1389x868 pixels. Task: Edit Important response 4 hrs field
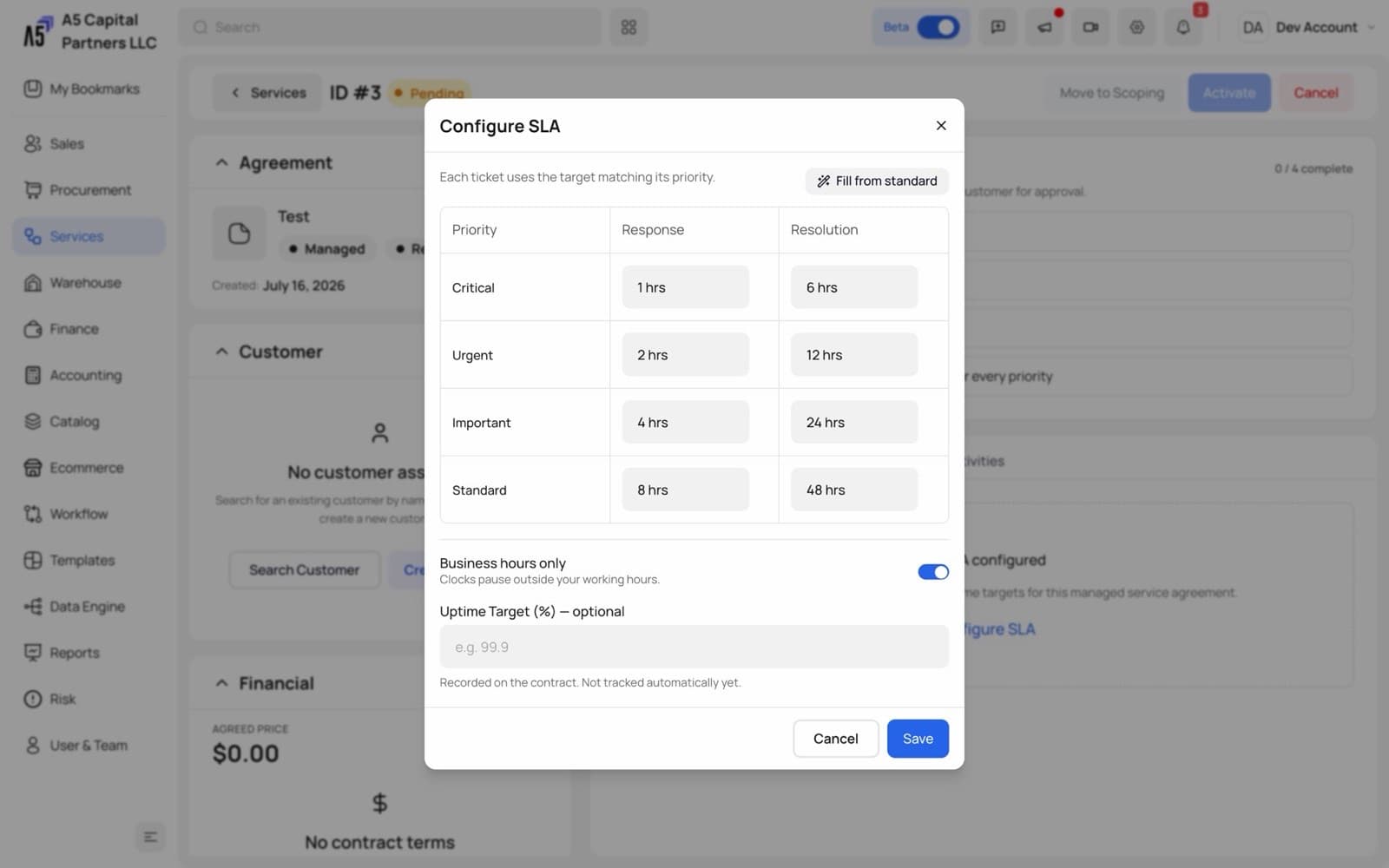point(685,423)
